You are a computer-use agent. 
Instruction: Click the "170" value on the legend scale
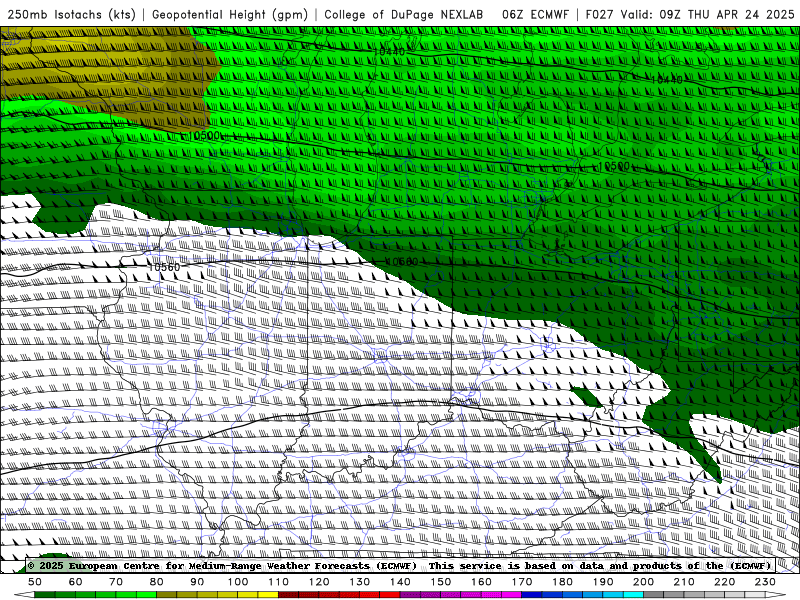pos(522,582)
